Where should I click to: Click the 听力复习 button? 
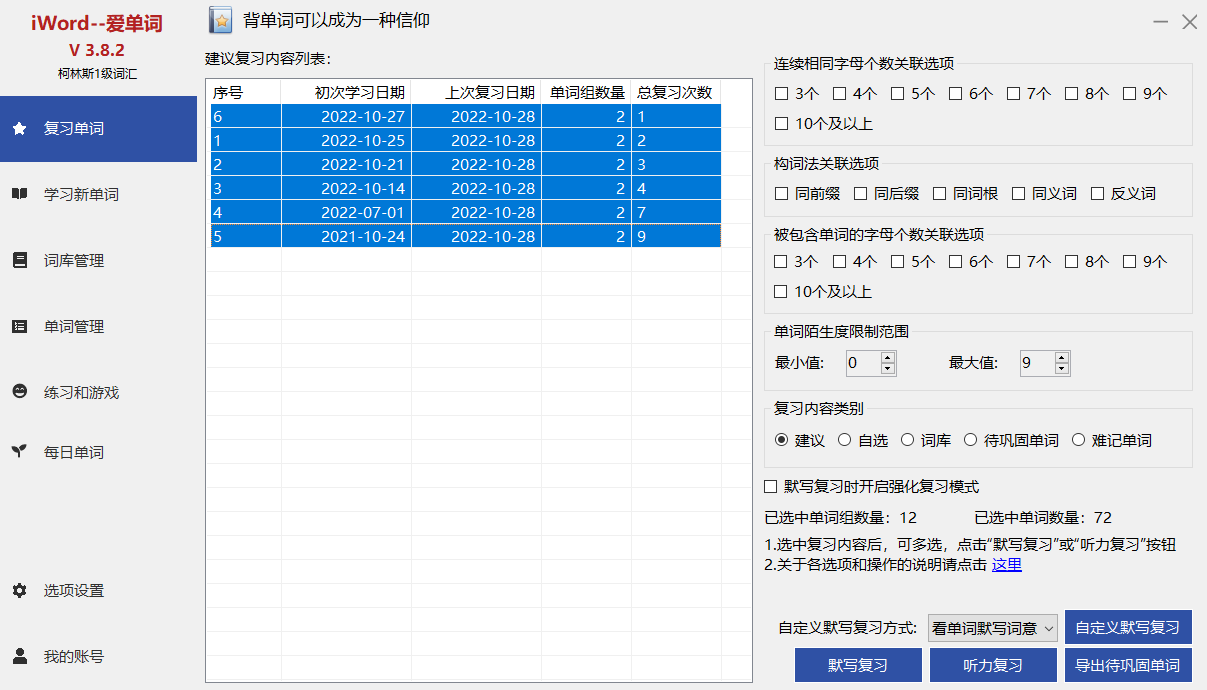tap(993, 665)
